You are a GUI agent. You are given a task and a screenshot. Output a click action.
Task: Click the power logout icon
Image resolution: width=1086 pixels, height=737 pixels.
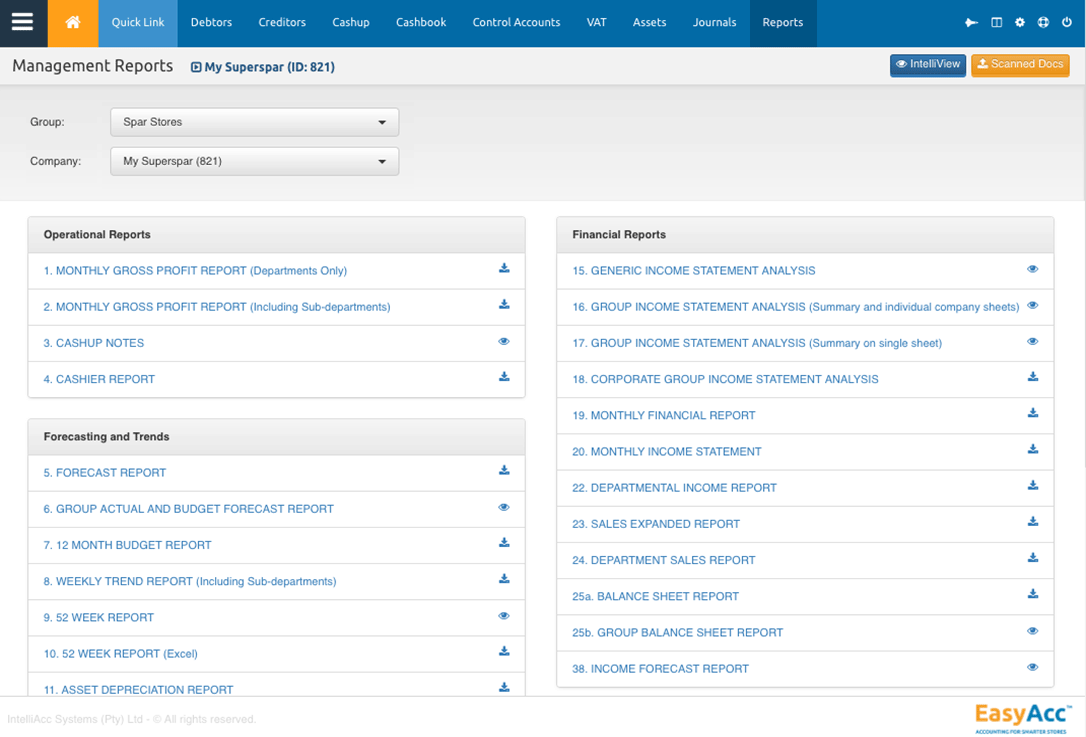coord(1067,22)
